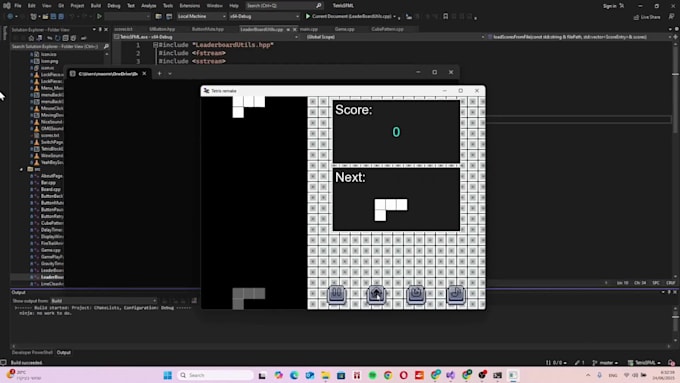
Task: Open the Help menu
Action: click(x=234, y=6)
